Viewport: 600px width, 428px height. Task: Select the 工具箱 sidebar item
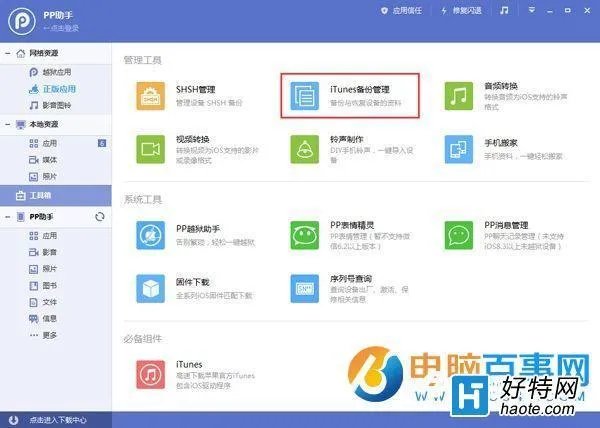pyautogui.click(x=55, y=195)
